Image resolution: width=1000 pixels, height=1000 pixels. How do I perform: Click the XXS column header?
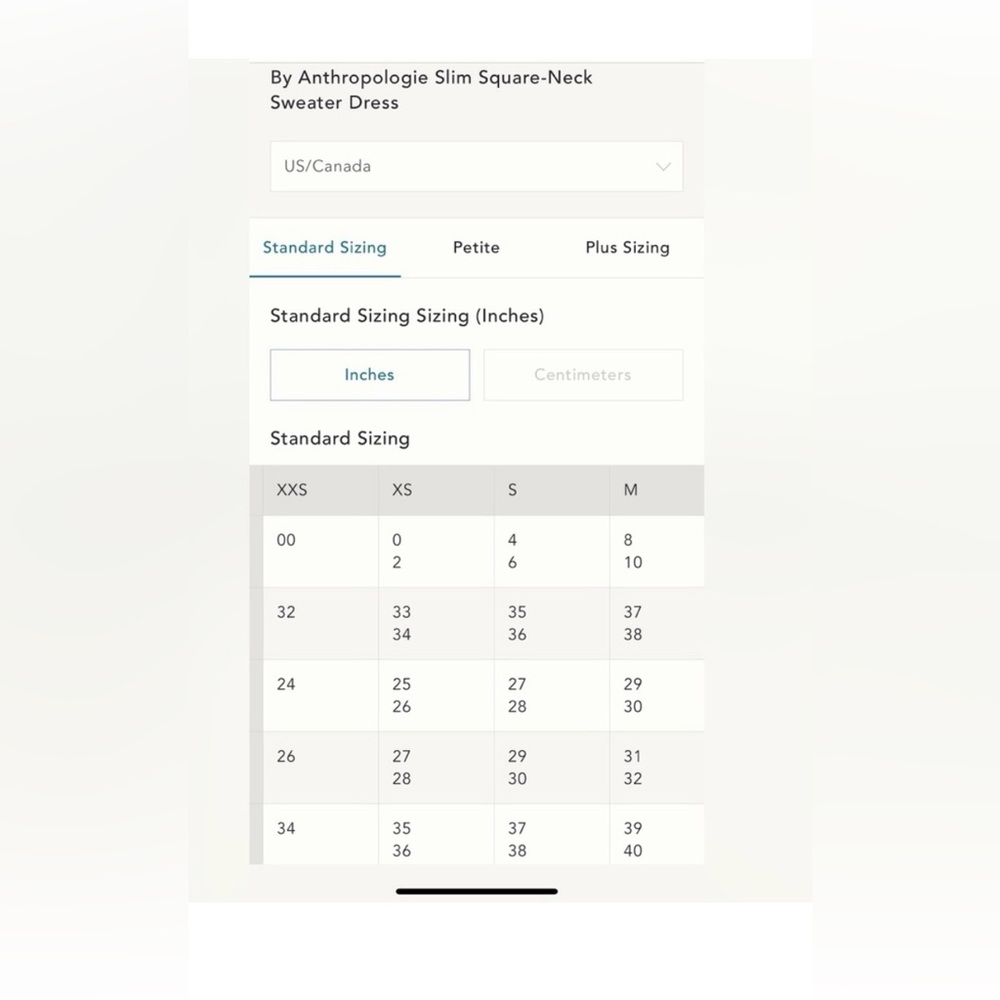[321, 490]
